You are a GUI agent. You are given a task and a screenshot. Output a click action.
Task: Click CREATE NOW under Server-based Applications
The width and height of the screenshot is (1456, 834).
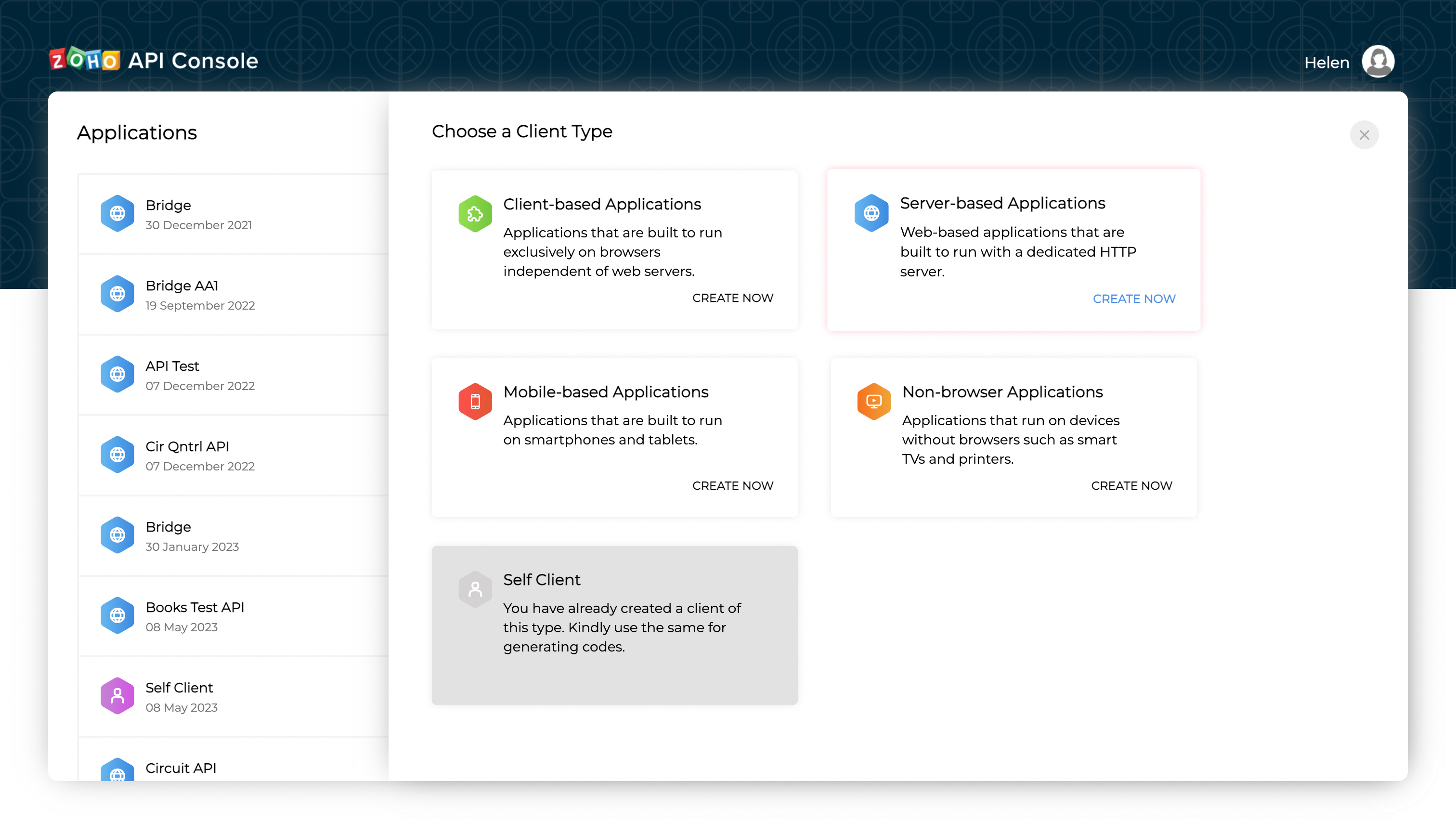pyautogui.click(x=1133, y=299)
